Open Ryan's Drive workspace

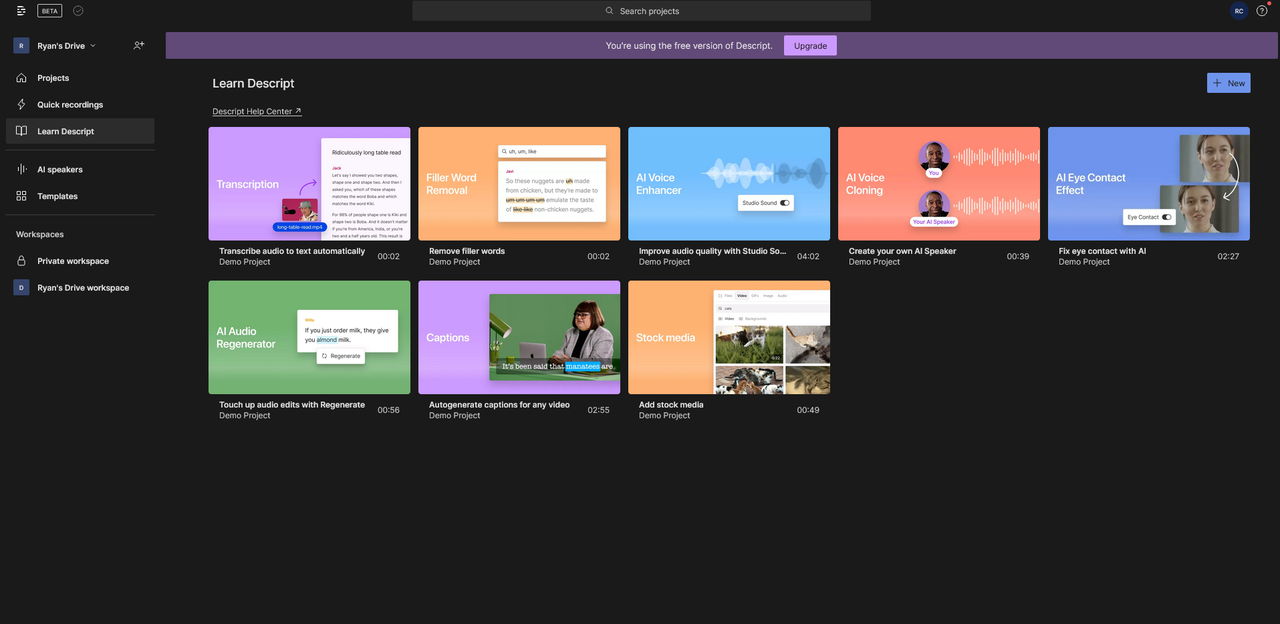tap(80, 288)
